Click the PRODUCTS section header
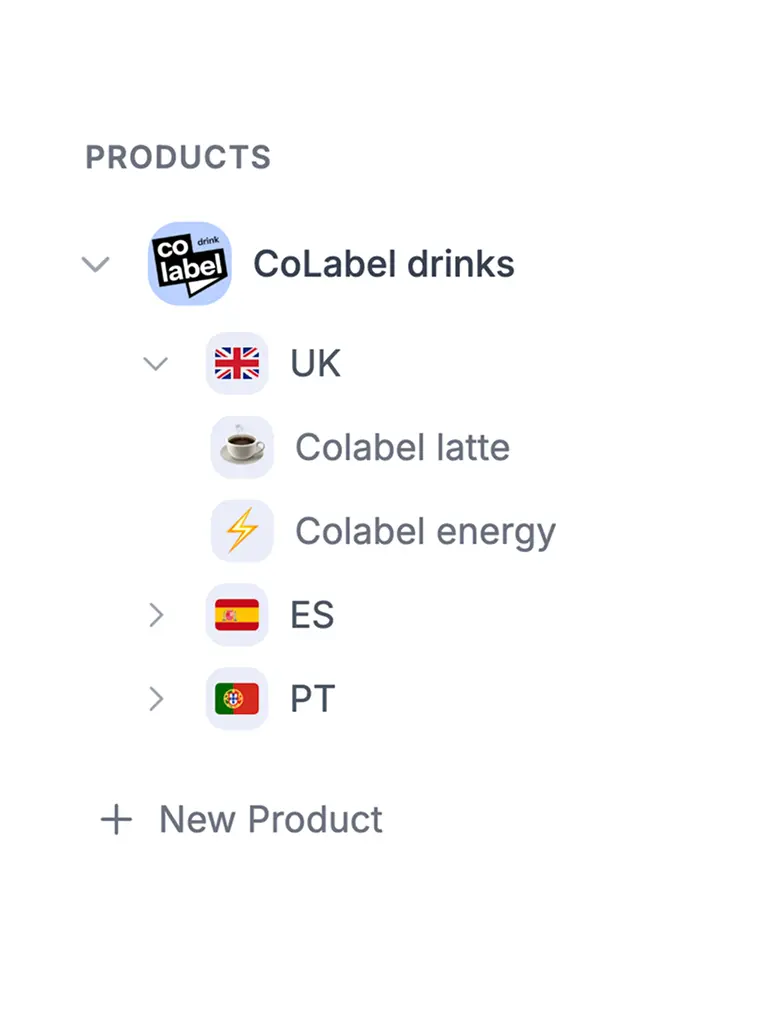Image resolution: width=780 pixels, height=1029 pixels. pyautogui.click(x=178, y=157)
